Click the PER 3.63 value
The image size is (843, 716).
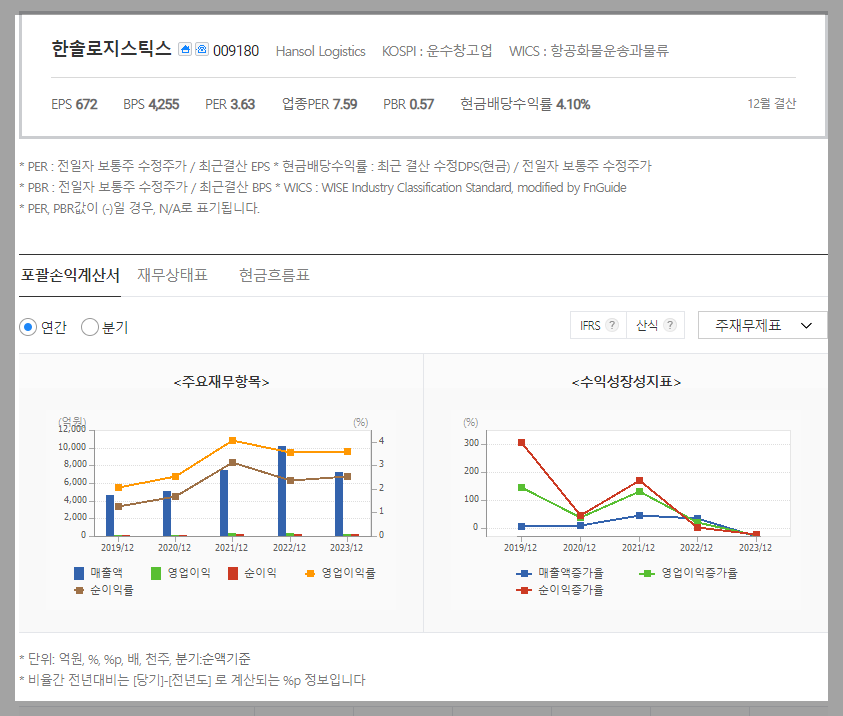[x=230, y=104]
